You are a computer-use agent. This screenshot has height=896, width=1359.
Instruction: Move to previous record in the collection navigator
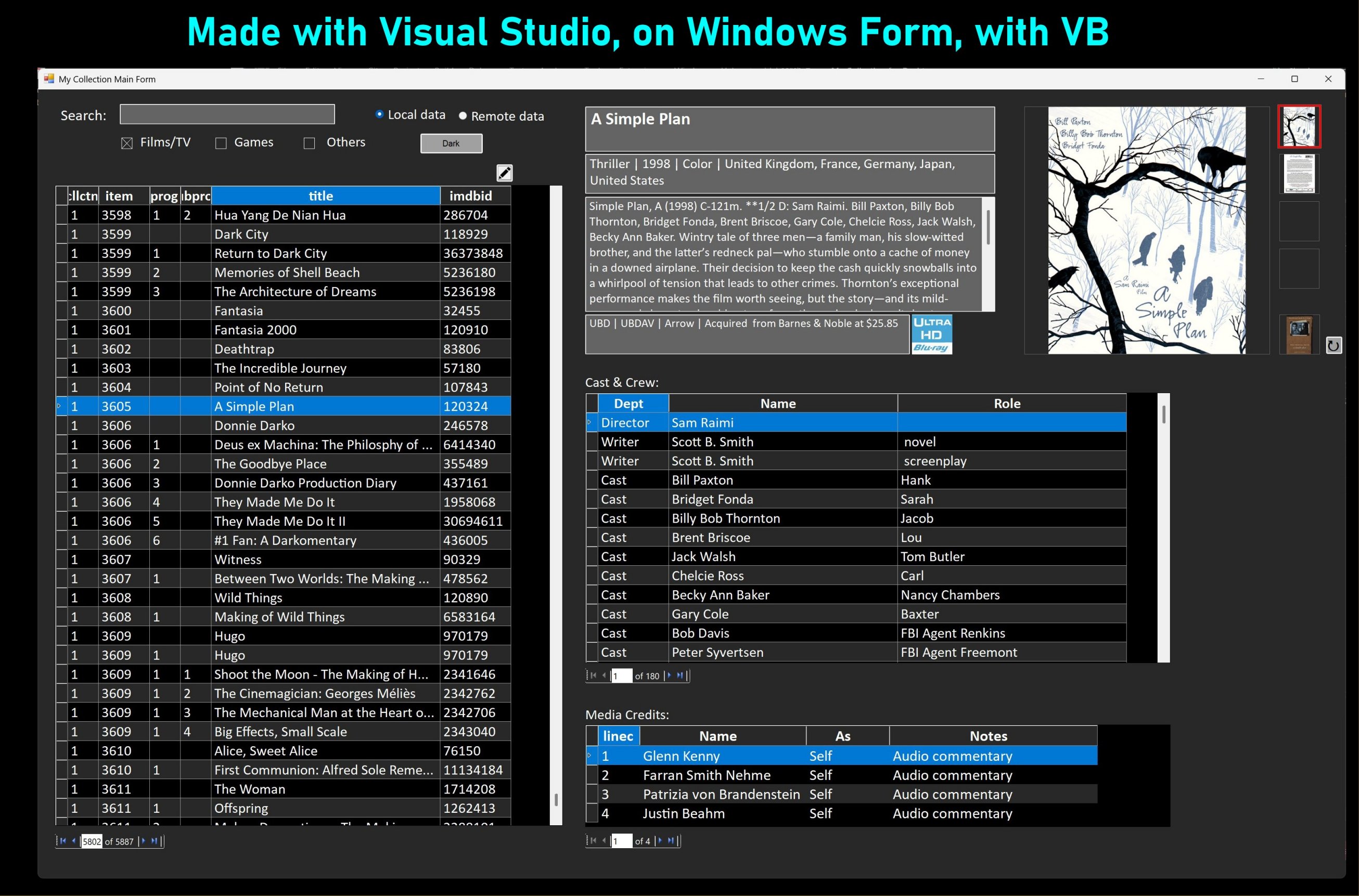pos(73,840)
